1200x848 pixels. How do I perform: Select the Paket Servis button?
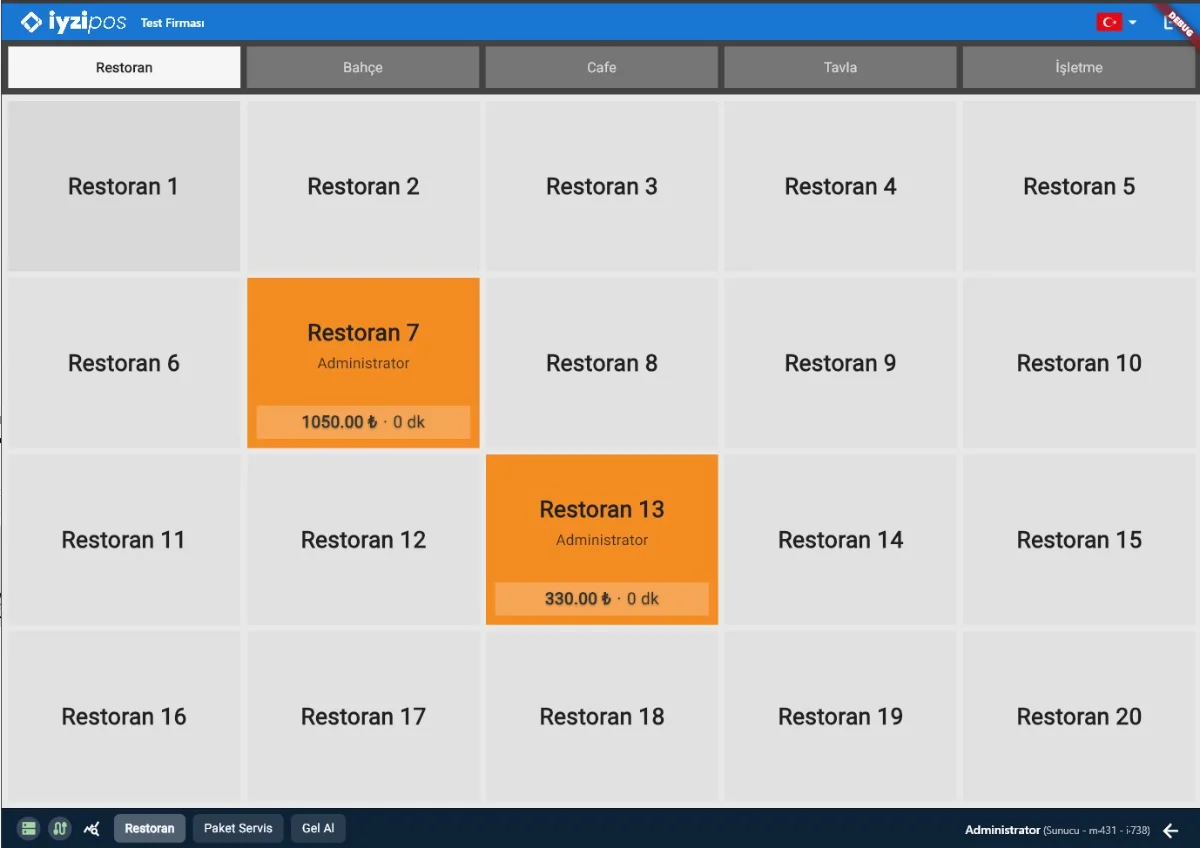coord(238,829)
